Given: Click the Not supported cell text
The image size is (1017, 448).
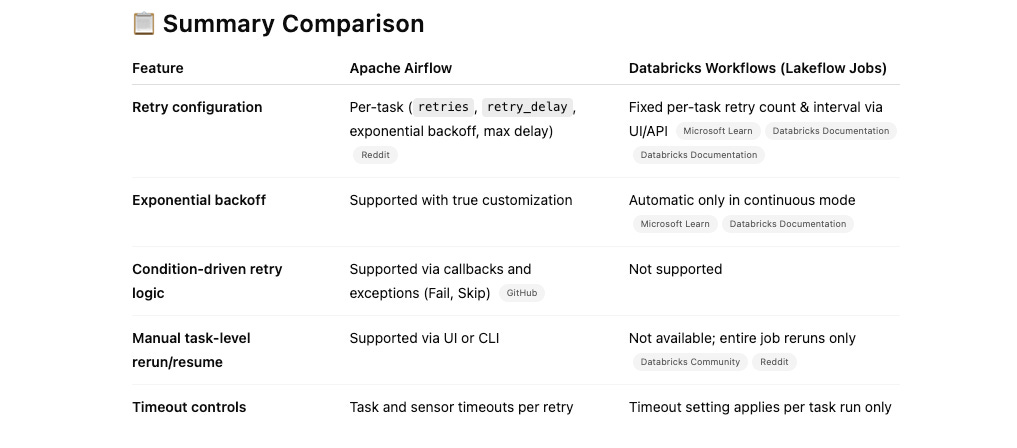Looking at the screenshot, I should click(x=675, y=269).
